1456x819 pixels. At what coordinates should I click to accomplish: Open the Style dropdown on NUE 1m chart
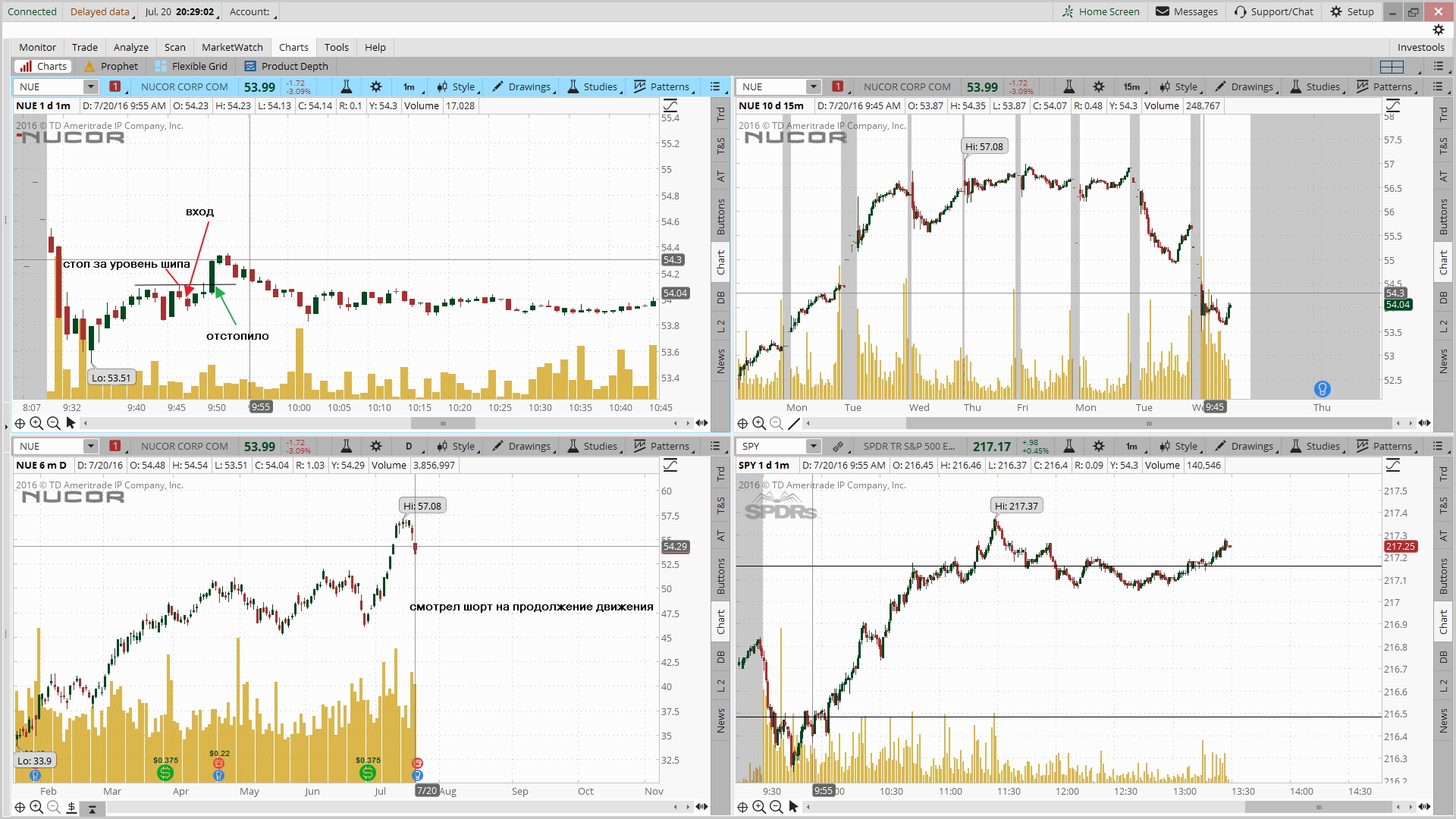[x=457, y=86]
